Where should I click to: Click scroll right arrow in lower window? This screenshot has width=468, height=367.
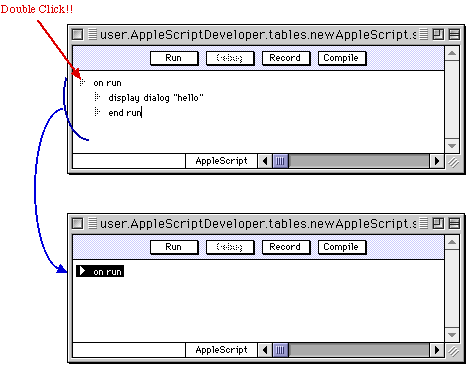tap(437, 350)
